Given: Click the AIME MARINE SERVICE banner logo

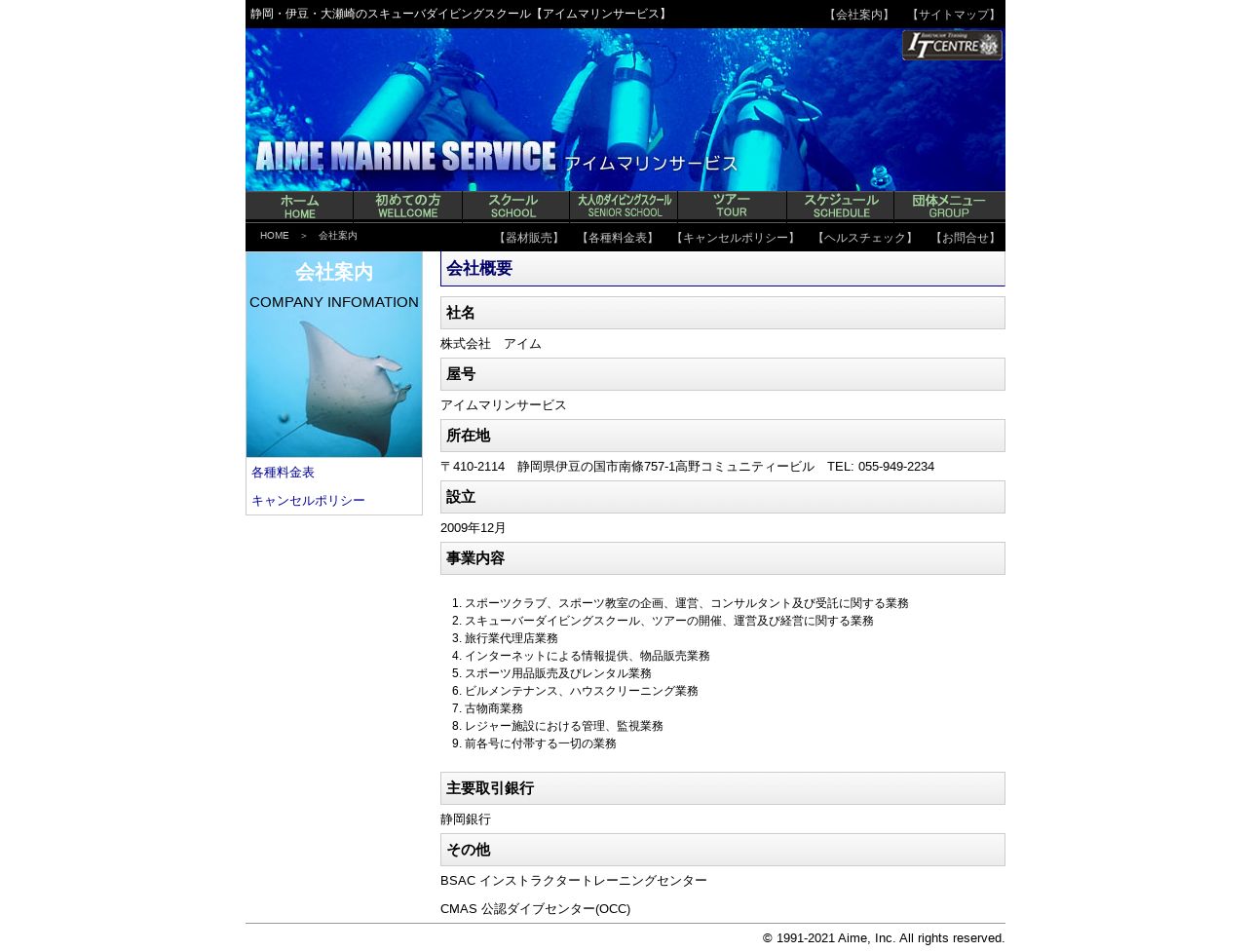Looking at the screenshot, I should pyautogui.click(x=495, y=158).
